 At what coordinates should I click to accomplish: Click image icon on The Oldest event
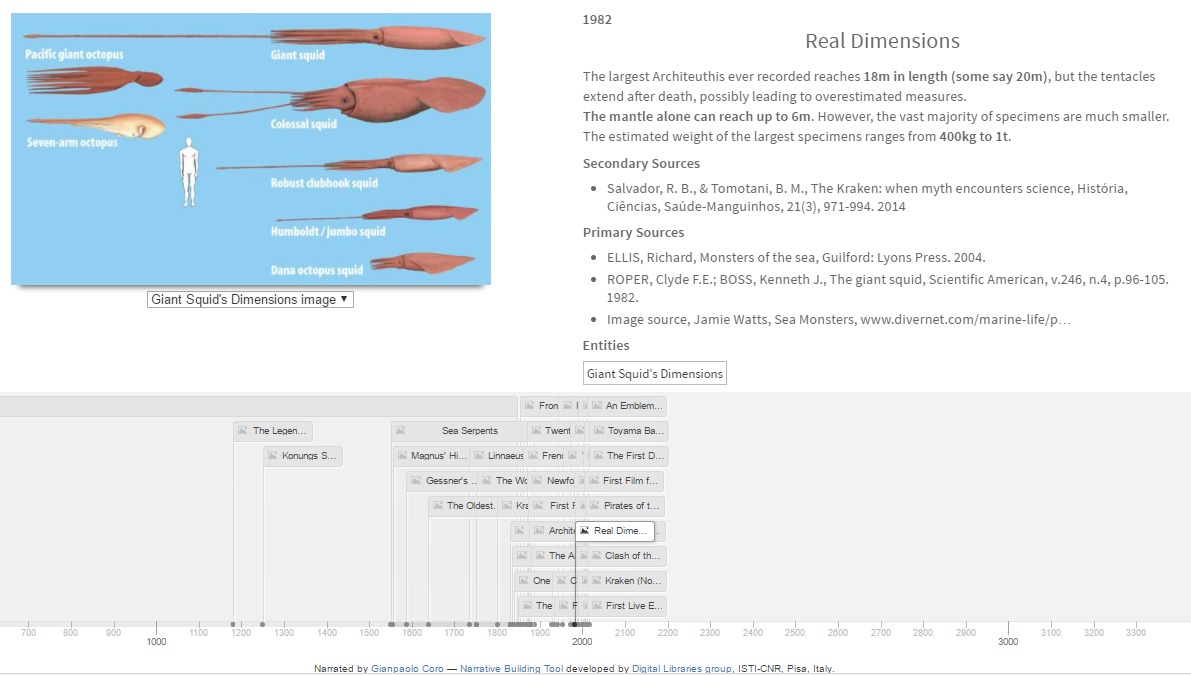click(x=437, y=506)
